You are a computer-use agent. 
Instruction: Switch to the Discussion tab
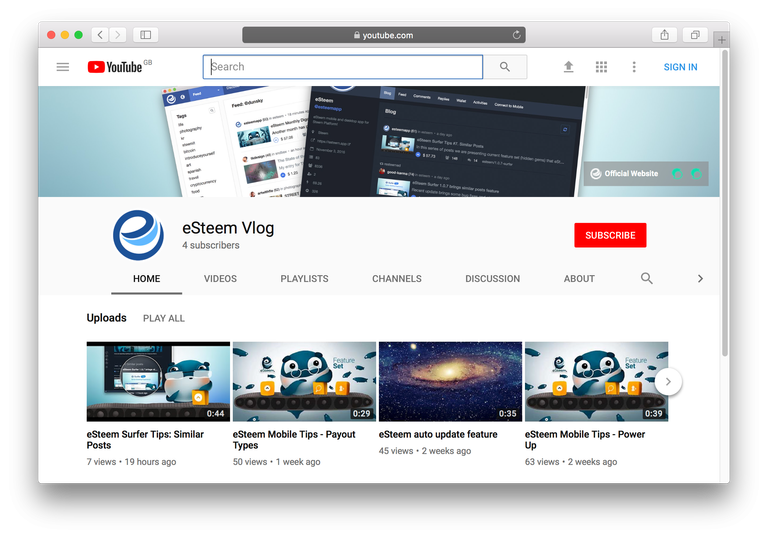pos(492,278)
